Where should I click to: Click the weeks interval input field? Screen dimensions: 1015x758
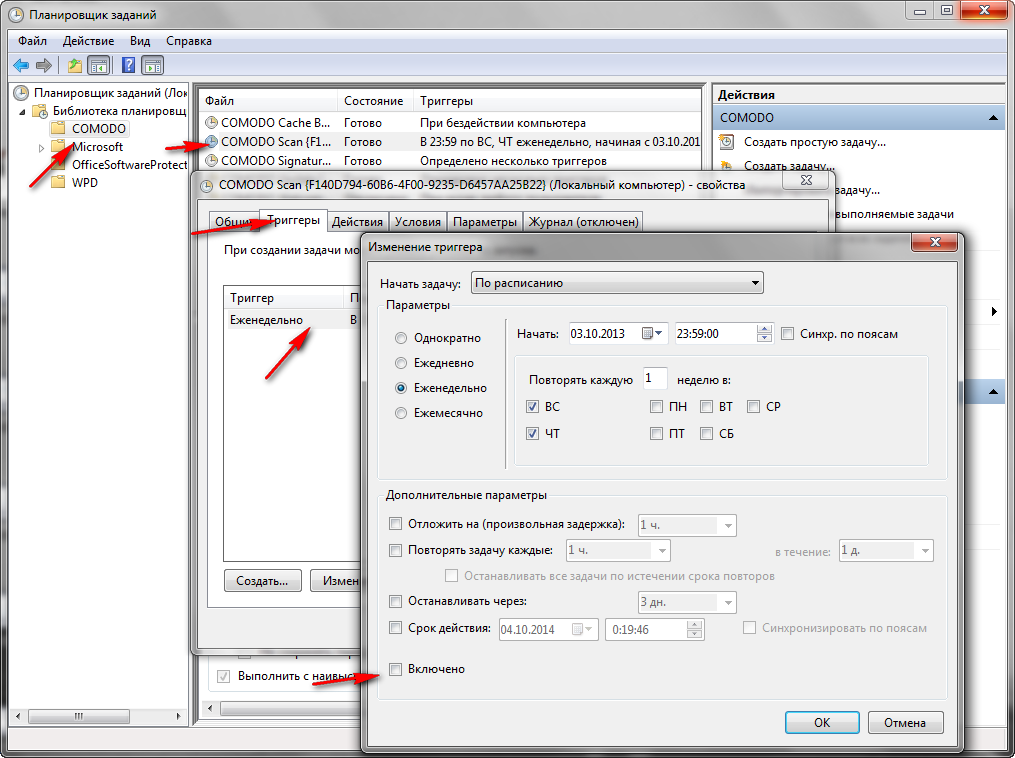655,378
